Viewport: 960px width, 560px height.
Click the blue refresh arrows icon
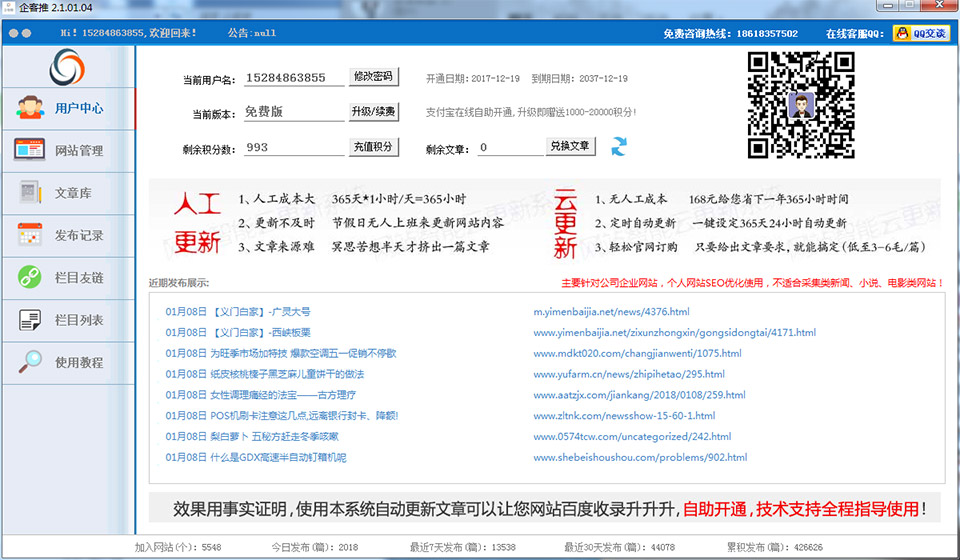619,146
